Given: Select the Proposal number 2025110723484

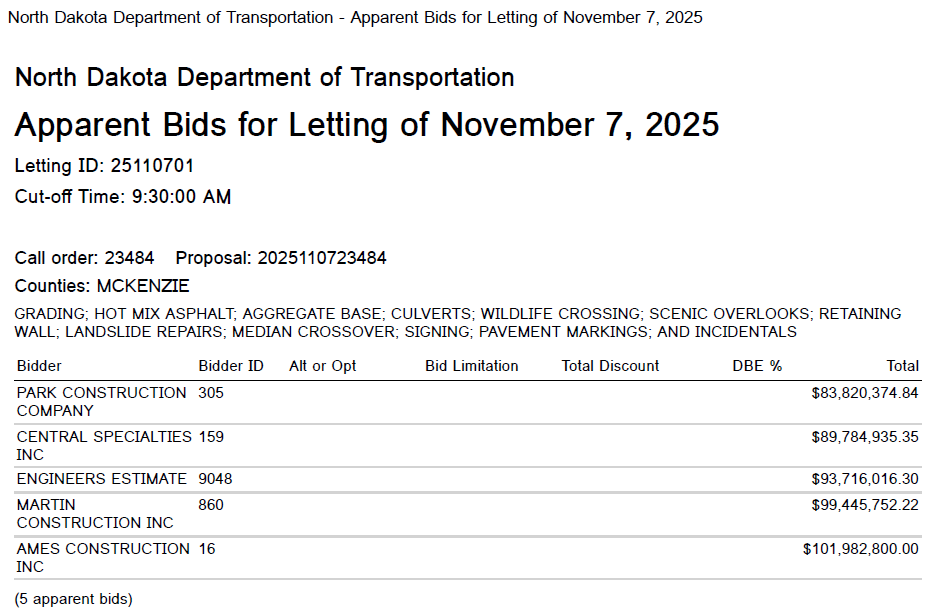Looking at the screenshot, I should (x=322, y=258).
